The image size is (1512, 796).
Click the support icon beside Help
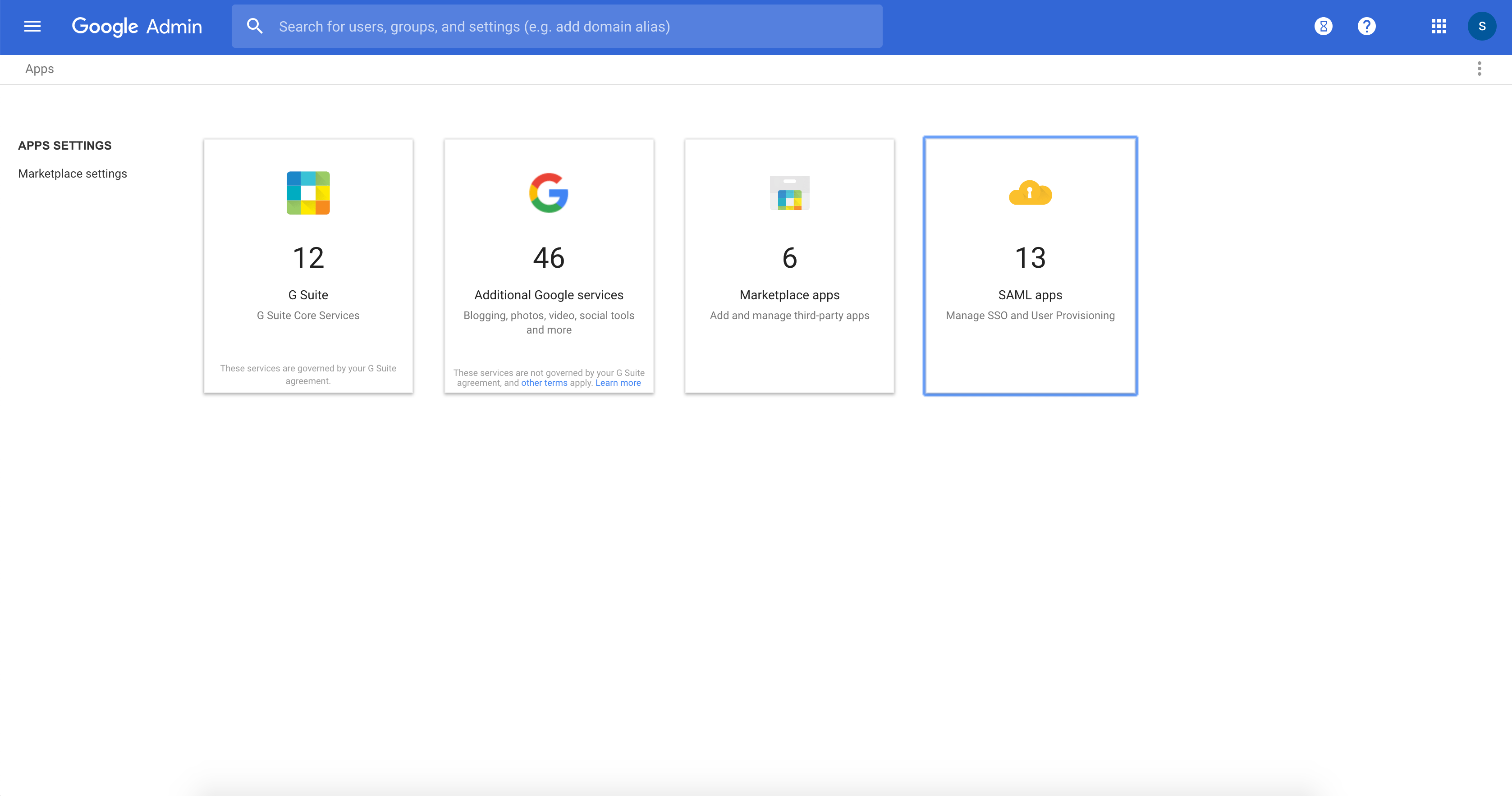1323,27
